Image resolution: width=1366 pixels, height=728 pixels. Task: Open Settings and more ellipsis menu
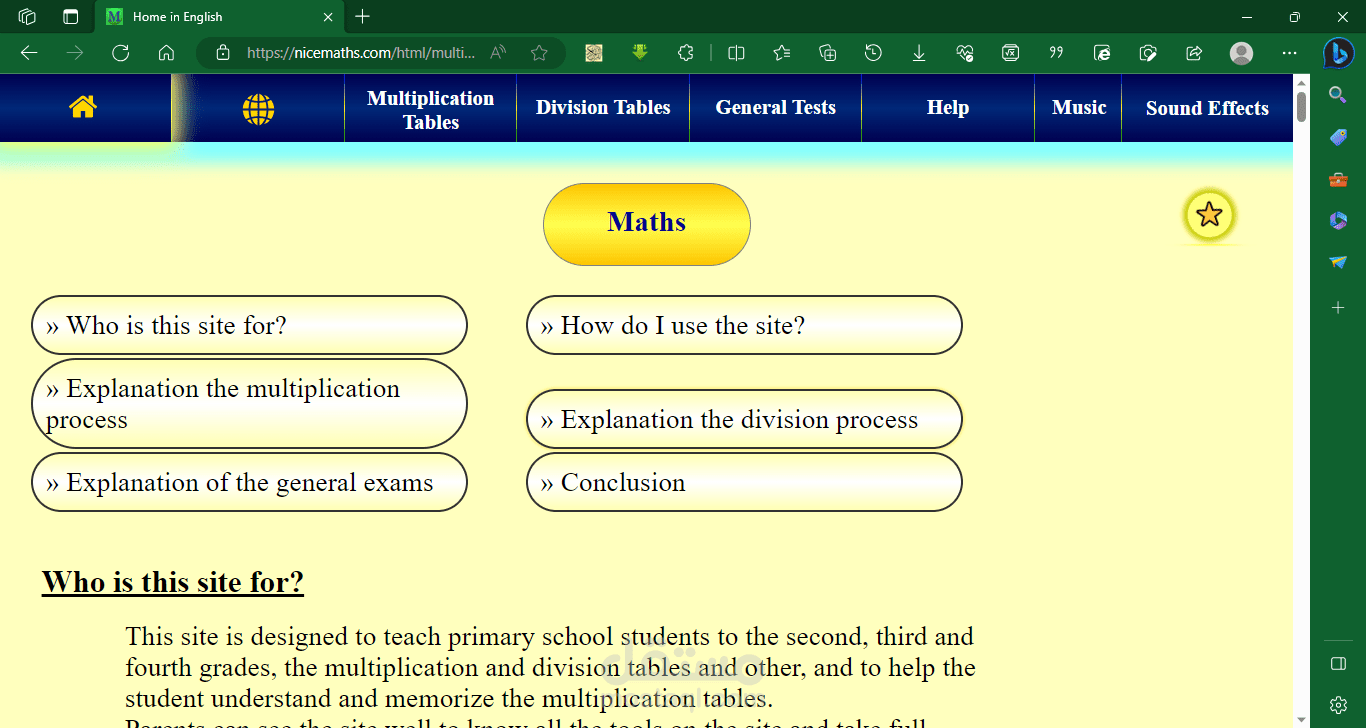[1288, 53]
